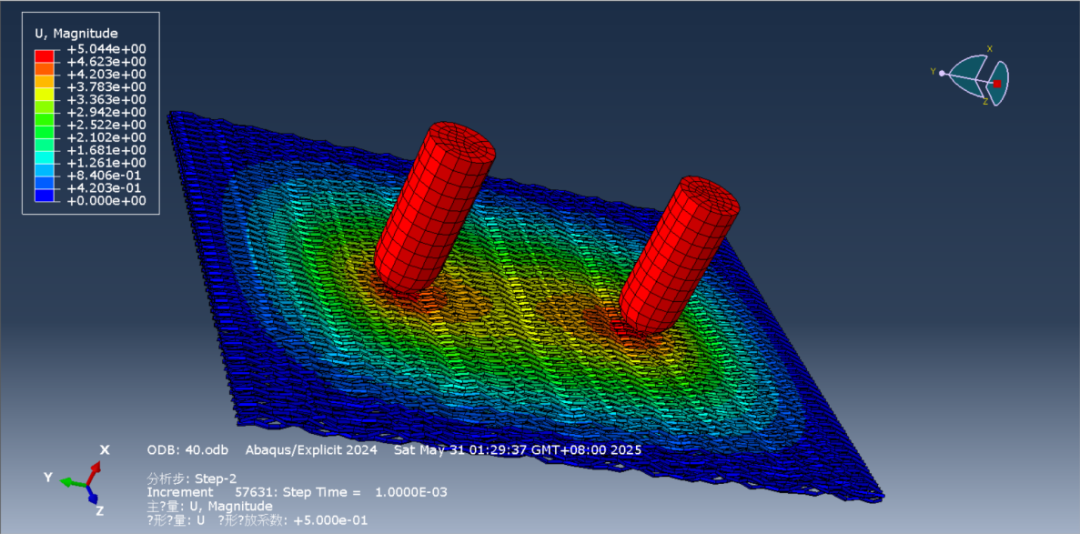
Task: Select the right red cylinder impactor
Action: click(679, 256)
